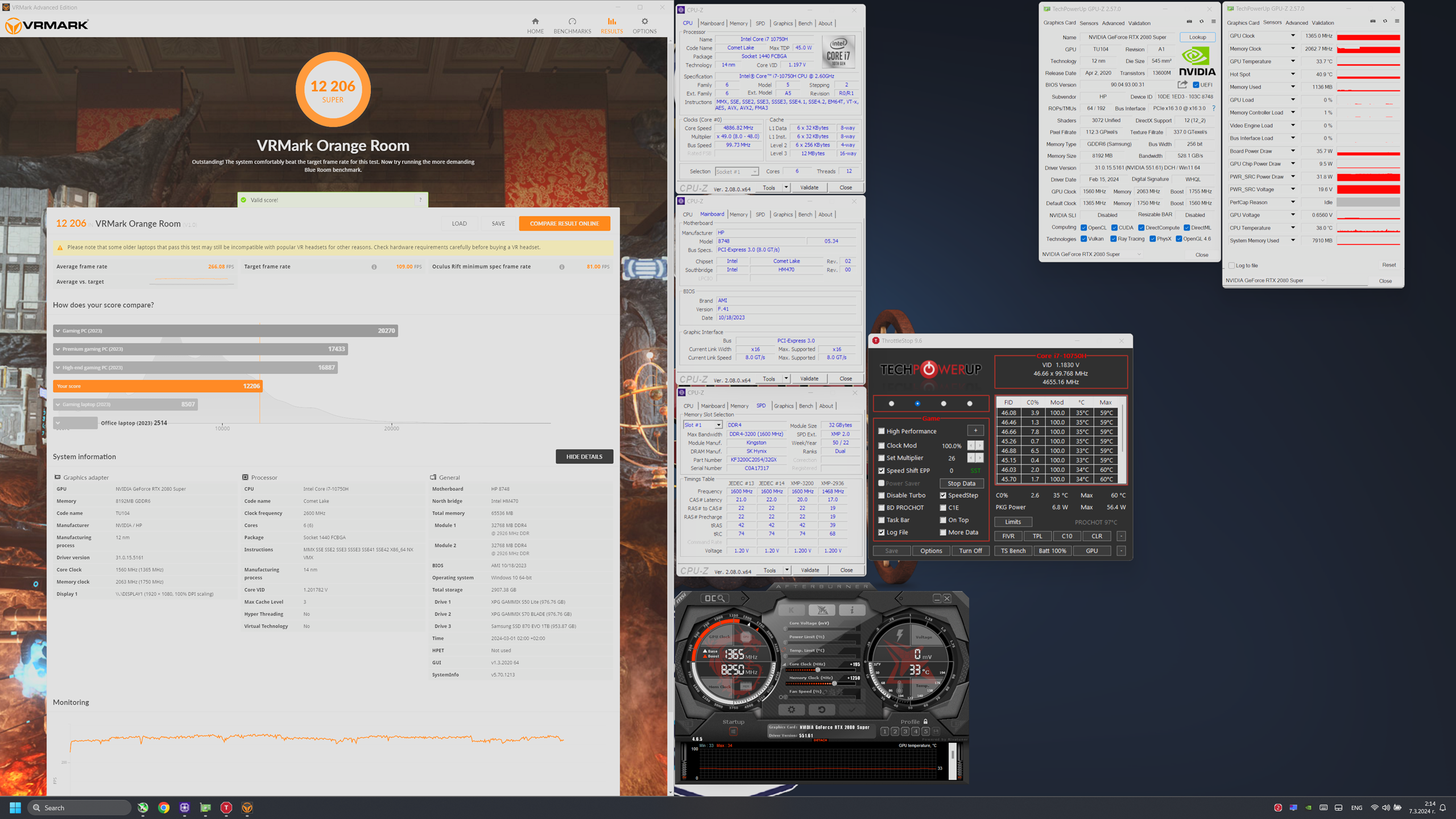This screenshot has height=819, width=1456.
Task: Open ThrottleStop taskbar icon
Action: click(226, 808)
